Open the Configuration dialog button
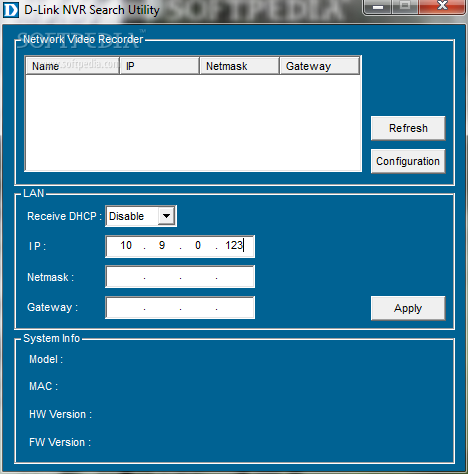This screenshot has height=474, width=468. click(408, 161)
